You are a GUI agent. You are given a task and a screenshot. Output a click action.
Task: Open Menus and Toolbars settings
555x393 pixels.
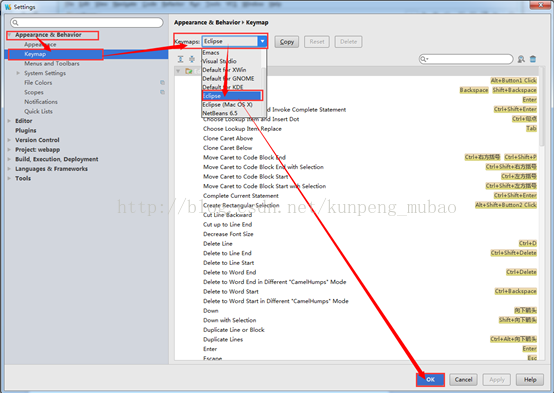click(x=52, y=63)
